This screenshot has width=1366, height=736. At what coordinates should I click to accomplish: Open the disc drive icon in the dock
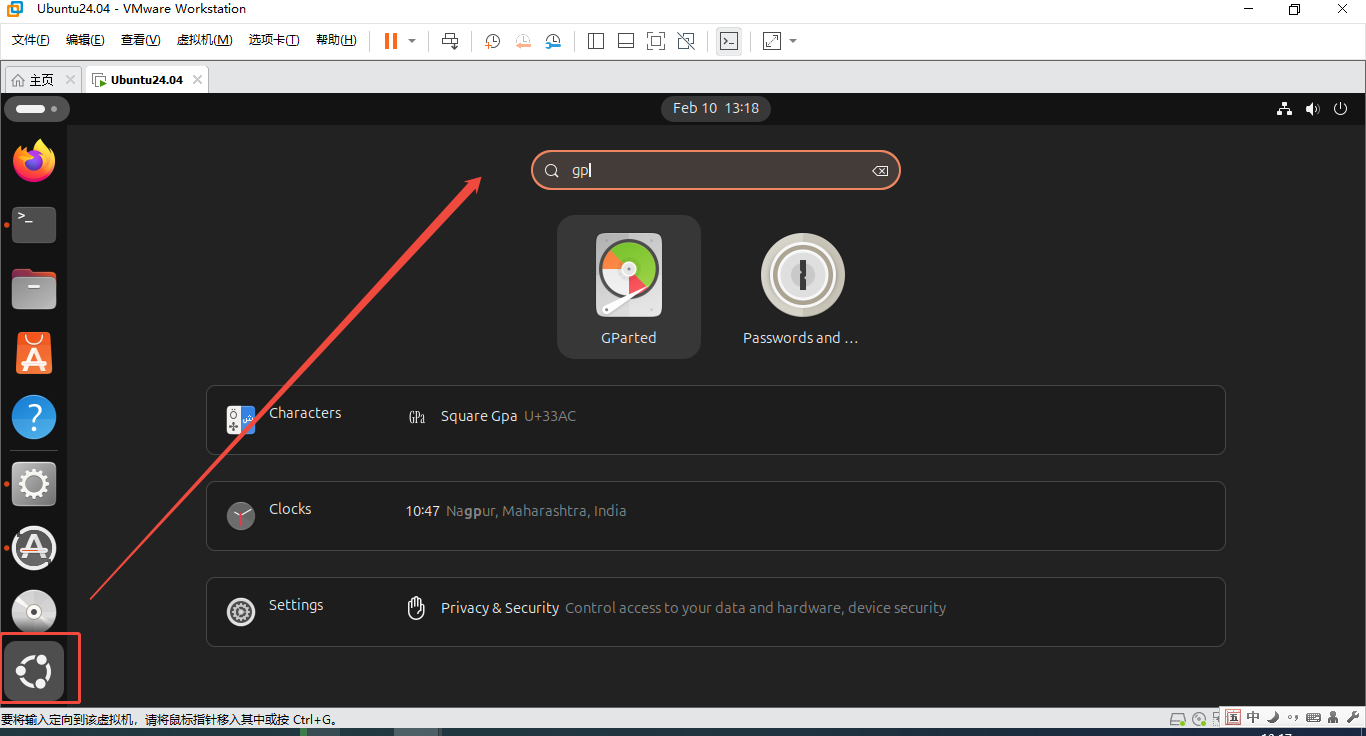34,611
